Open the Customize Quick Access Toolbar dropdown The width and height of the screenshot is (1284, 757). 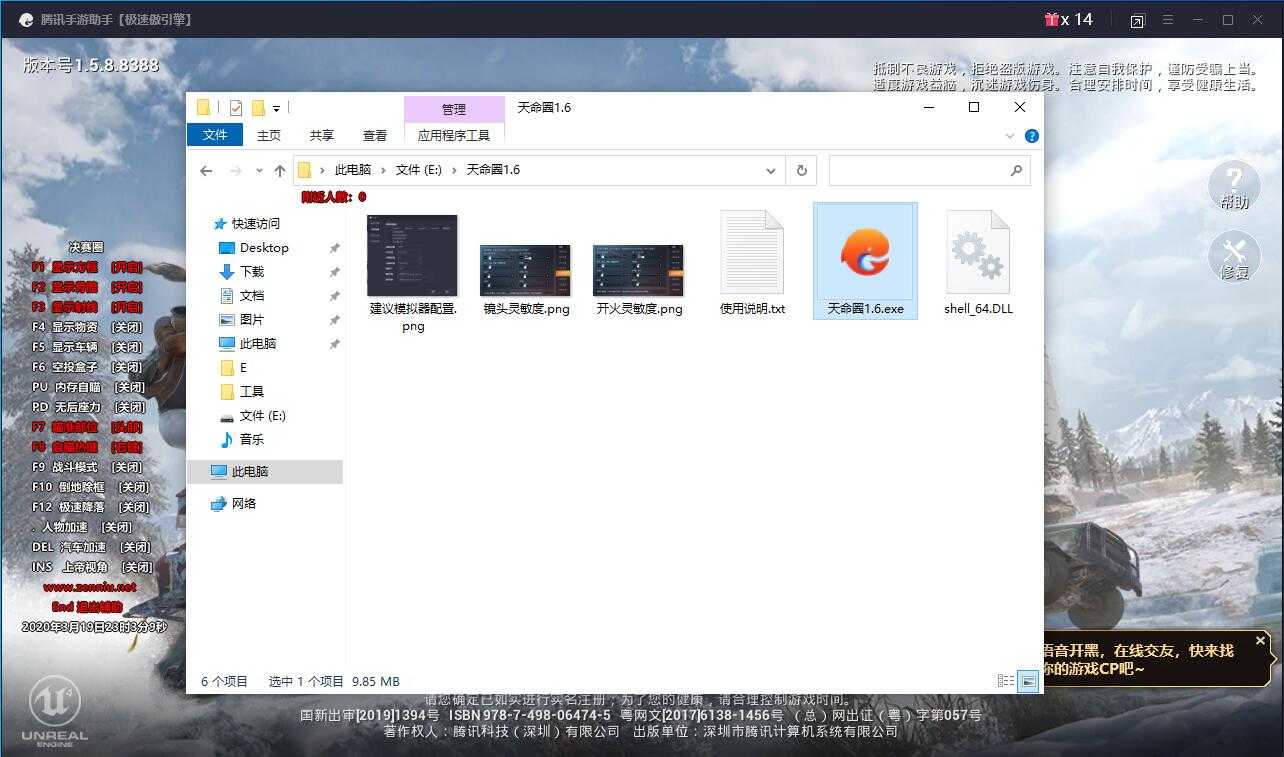276,108
